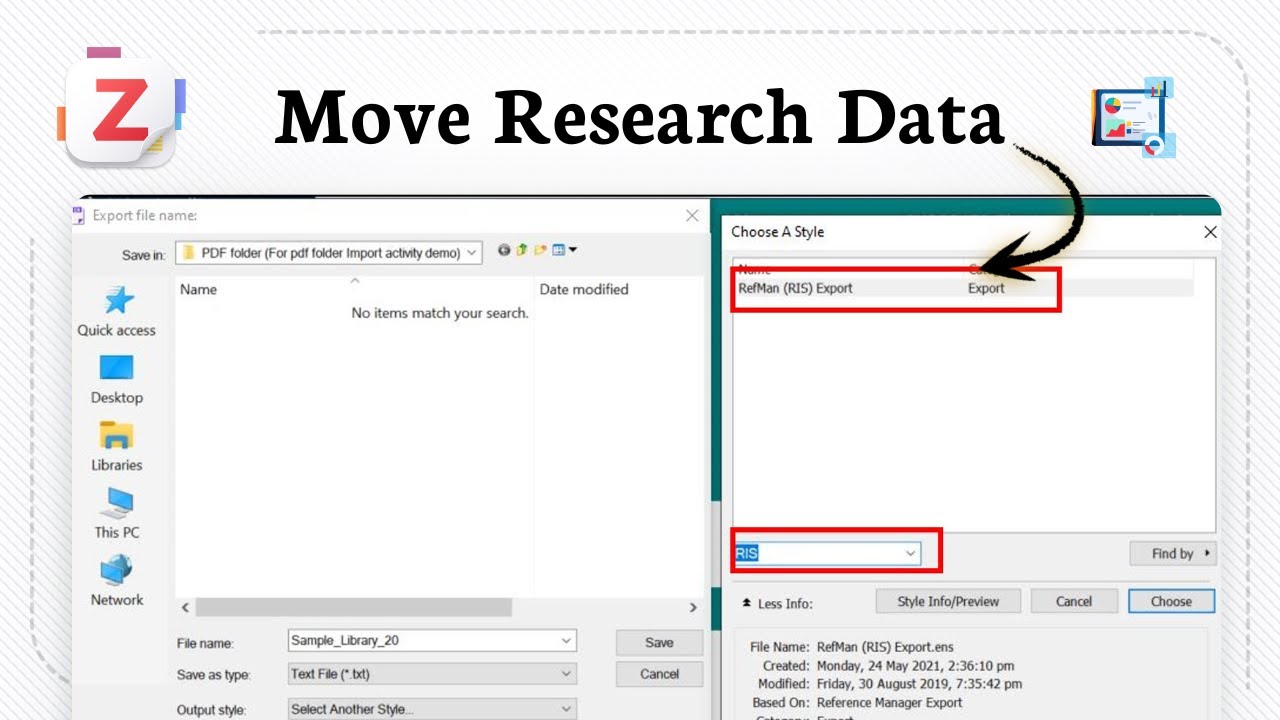1280x720 pixels.
Task: Collapse the Less Info section
Action: point(779,604)
